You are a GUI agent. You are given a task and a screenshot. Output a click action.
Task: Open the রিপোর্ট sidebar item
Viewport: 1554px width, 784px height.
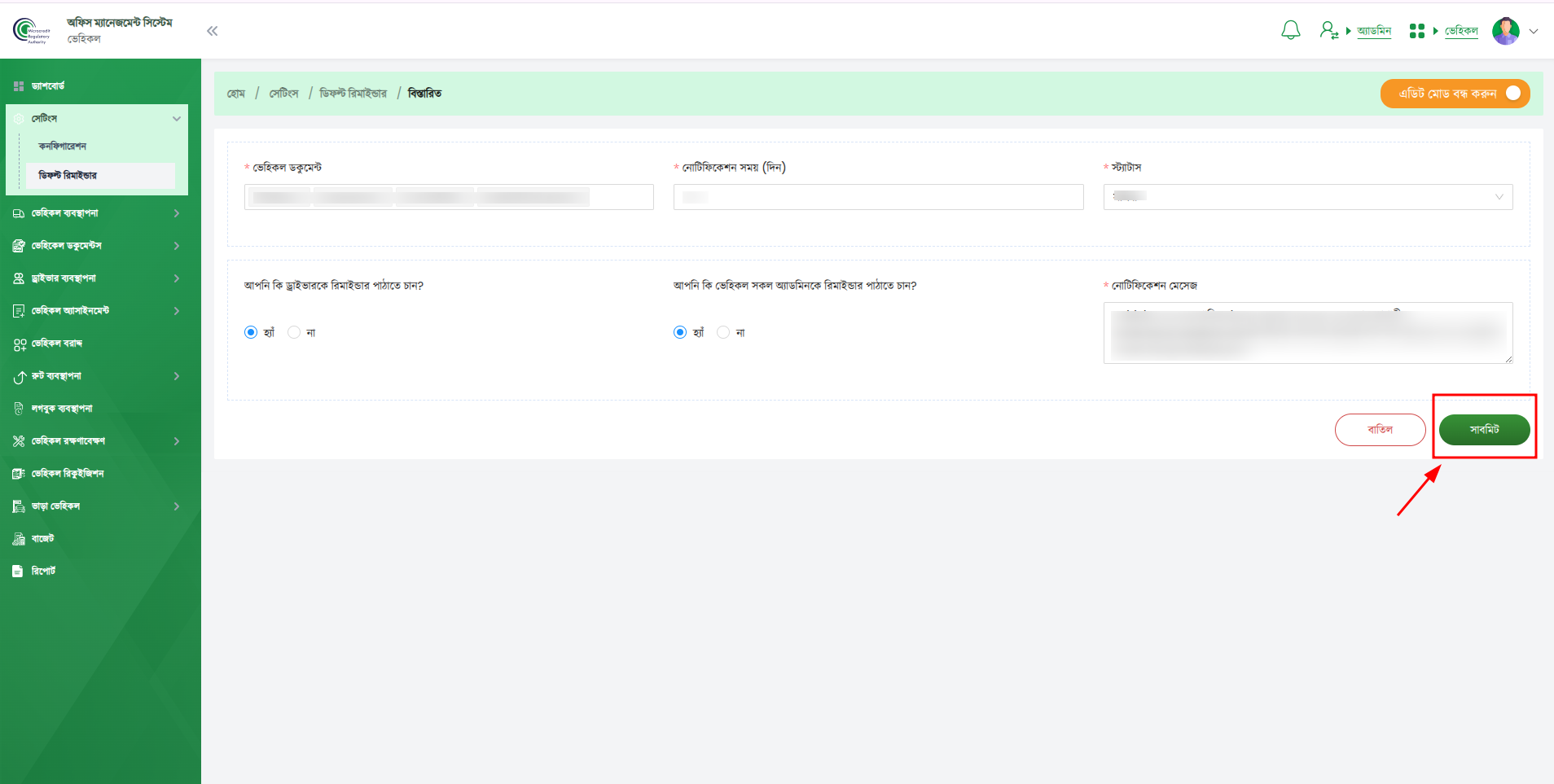tap(43, 572)
